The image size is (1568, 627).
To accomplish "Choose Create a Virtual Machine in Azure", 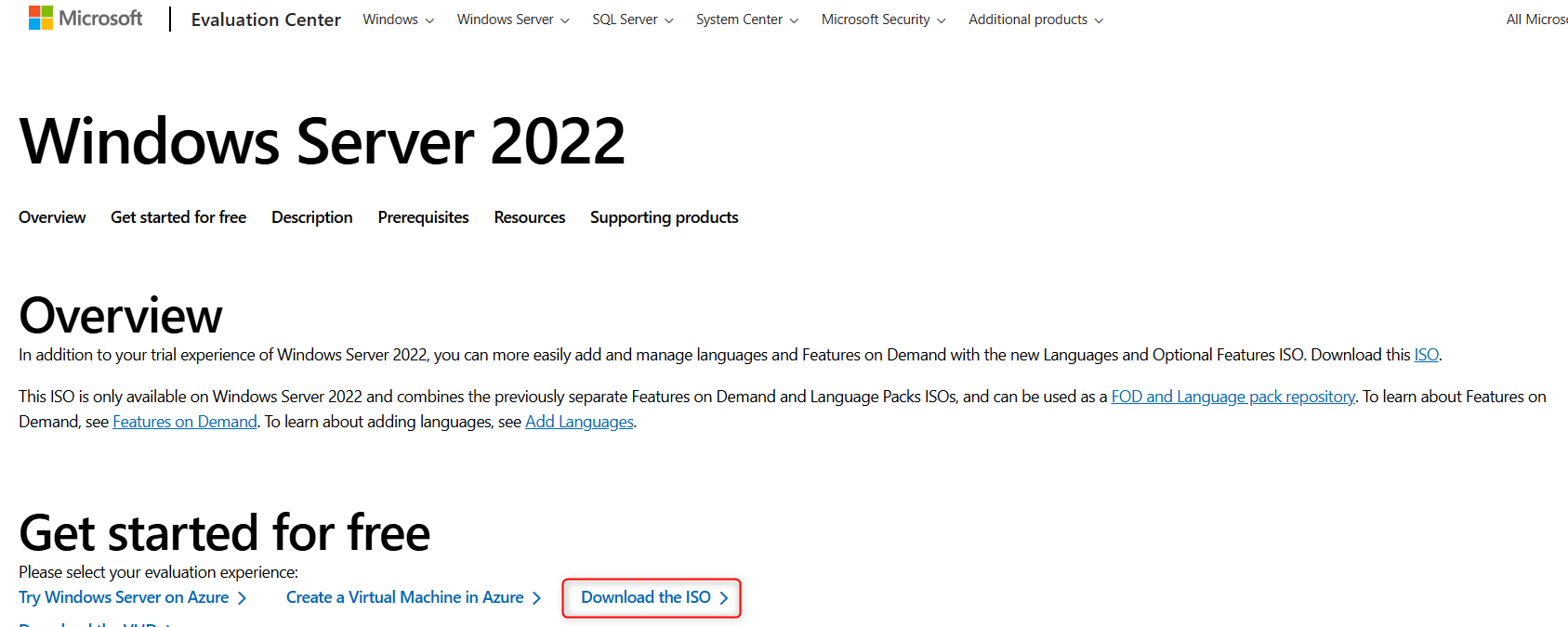I will coord(405,597).
